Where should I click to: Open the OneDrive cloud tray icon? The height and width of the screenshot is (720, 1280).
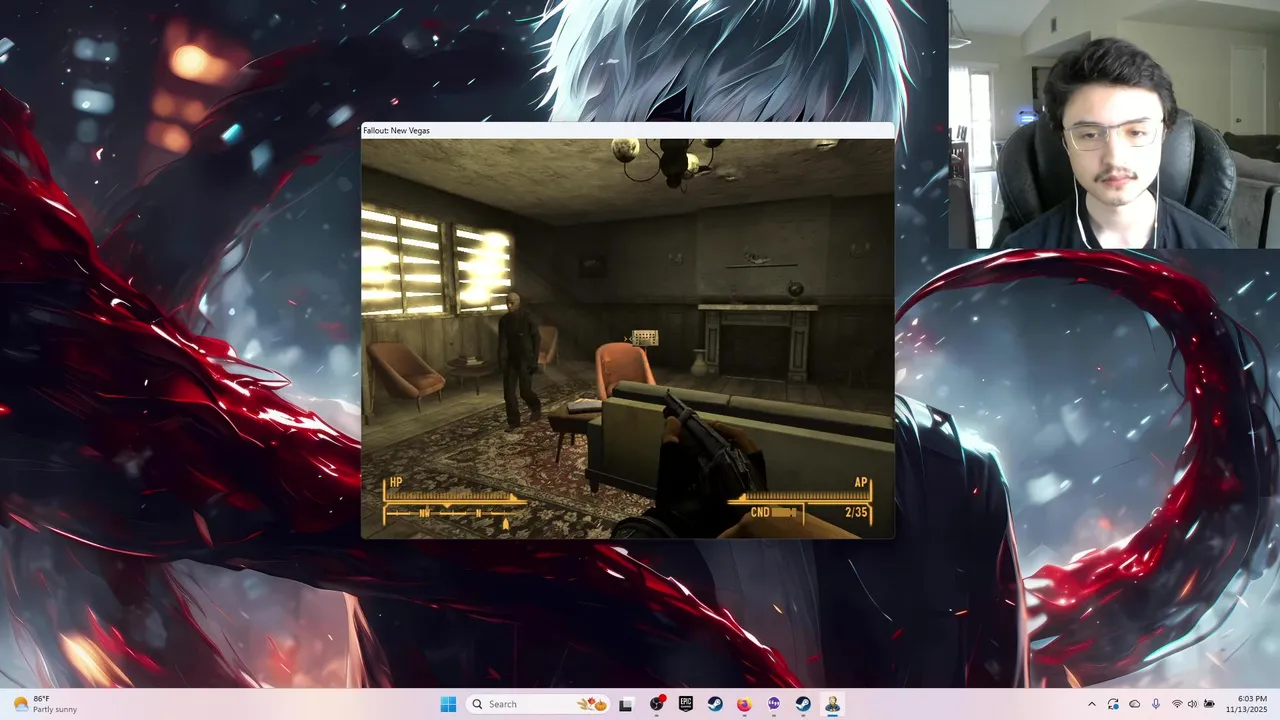[x=1135, y=704]
